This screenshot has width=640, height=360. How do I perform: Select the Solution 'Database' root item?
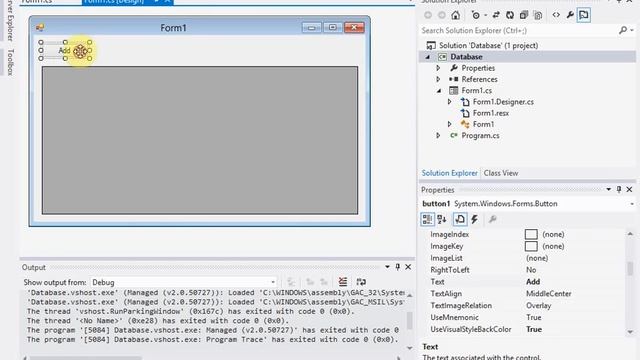[x=488, y=45]
